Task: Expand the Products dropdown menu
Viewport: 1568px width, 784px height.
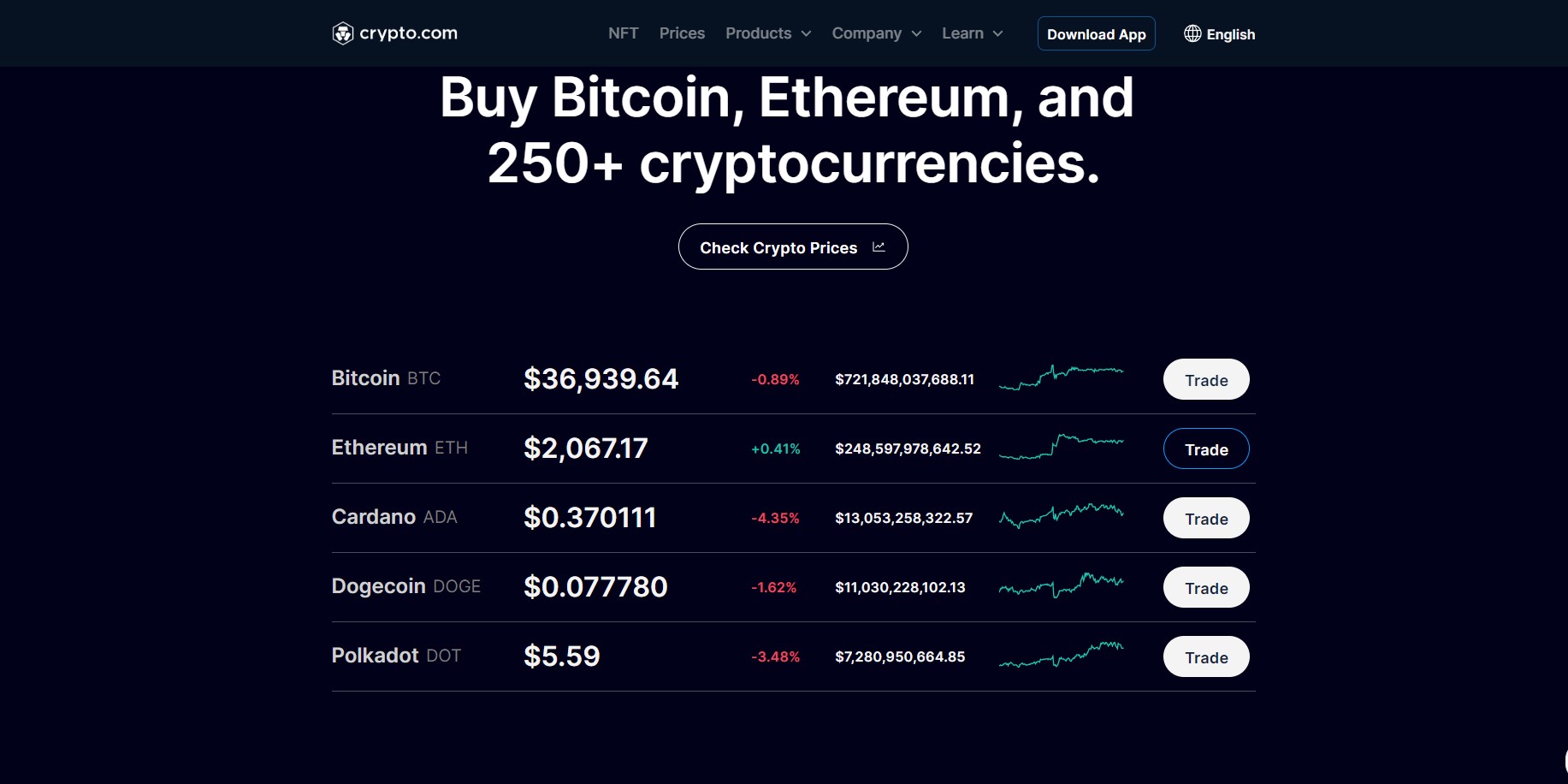Action: pyautogui.click(x=768, y=33)
